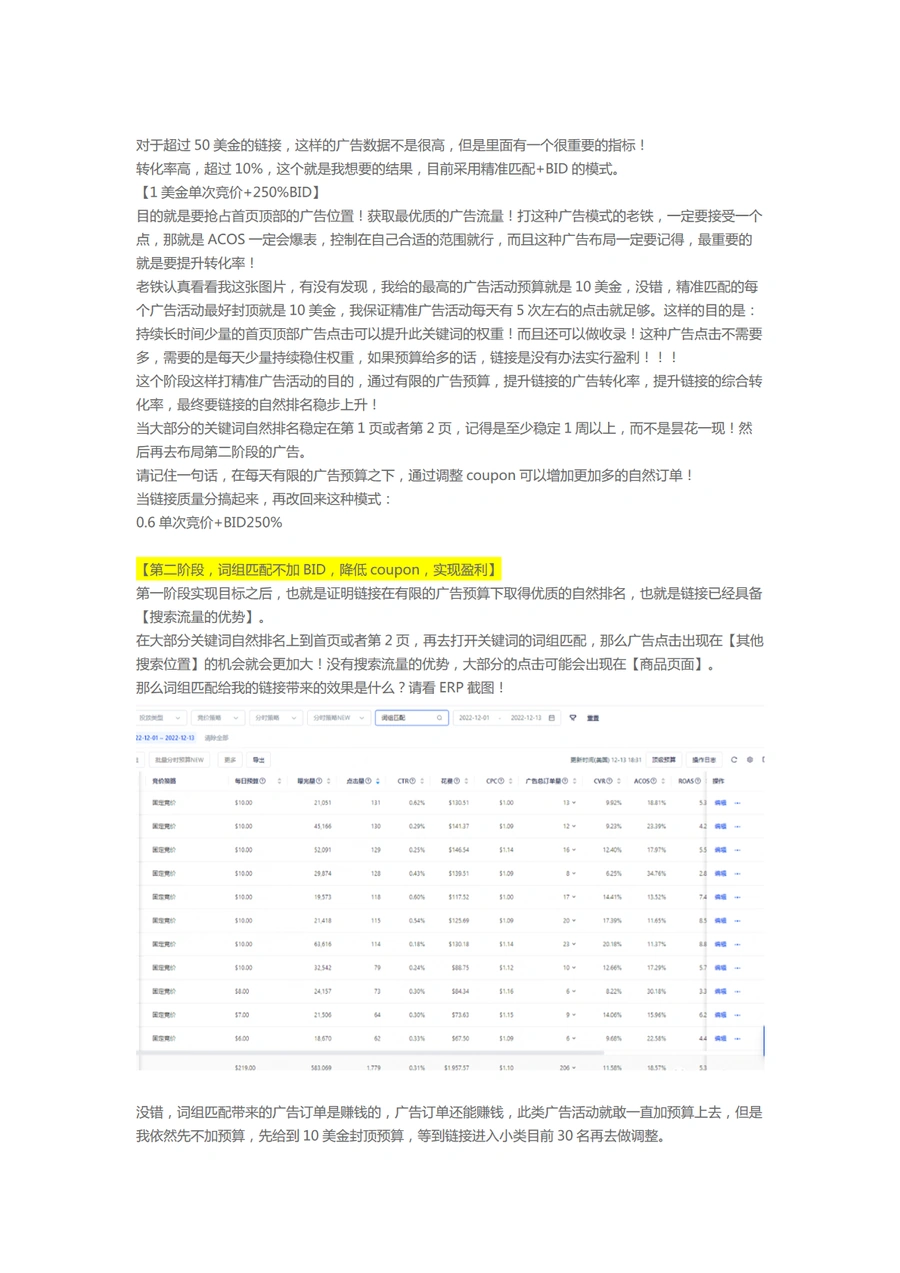Click the 重置 reset link
Viewport: 900px width, 1273px height.
pos(593,718)
